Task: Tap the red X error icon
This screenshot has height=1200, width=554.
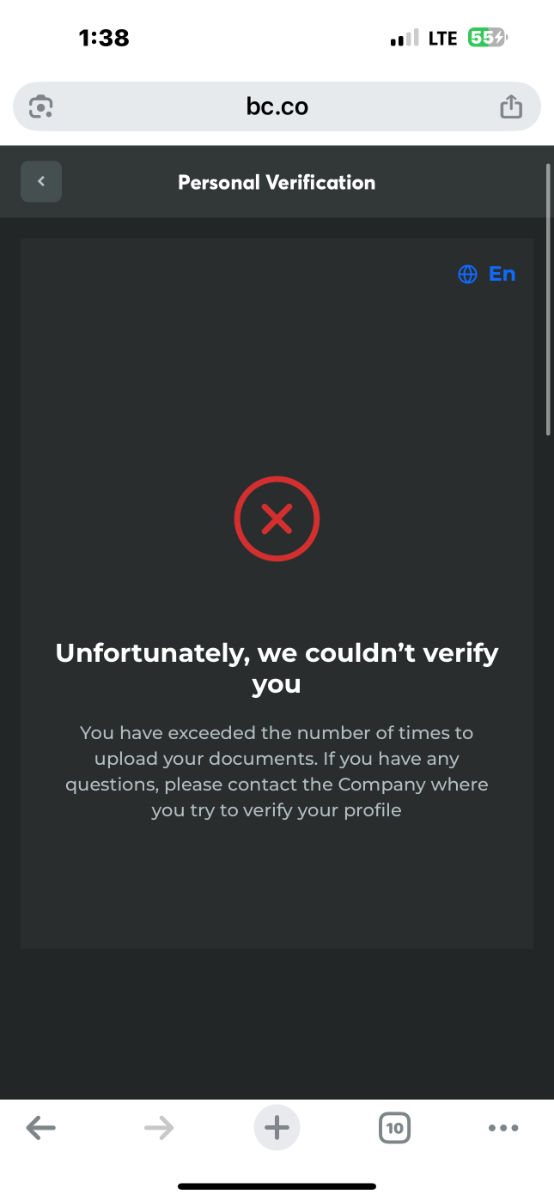Action: [x=277, y=518]
